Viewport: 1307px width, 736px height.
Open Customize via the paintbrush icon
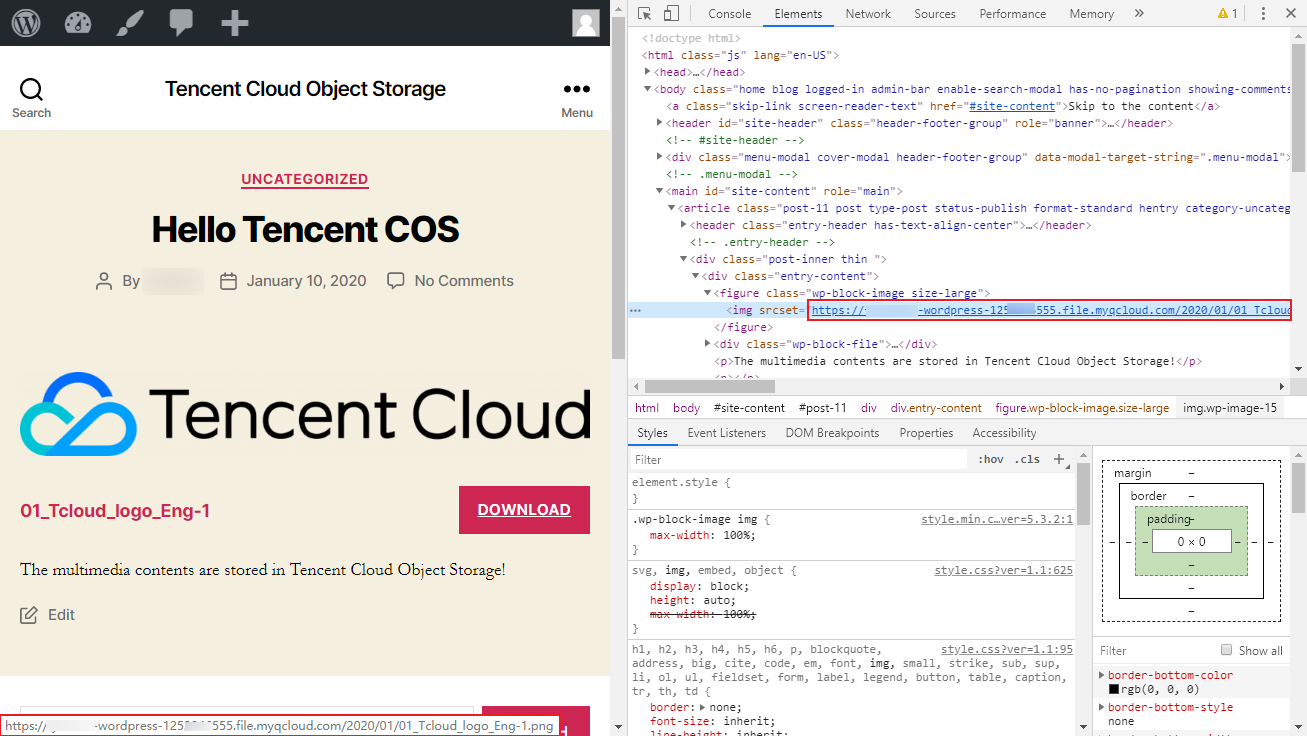click(x=130, y=22)
